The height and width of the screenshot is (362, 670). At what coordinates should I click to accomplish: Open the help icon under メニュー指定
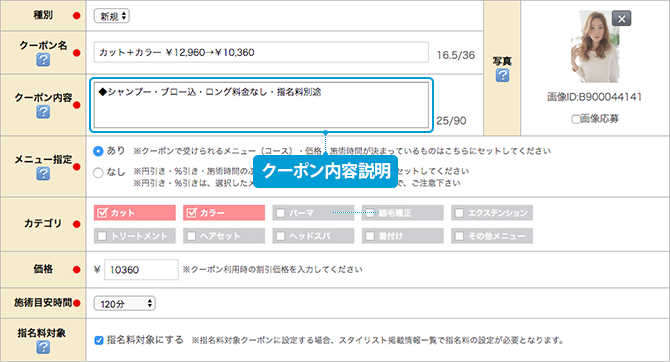click(43, 174)
